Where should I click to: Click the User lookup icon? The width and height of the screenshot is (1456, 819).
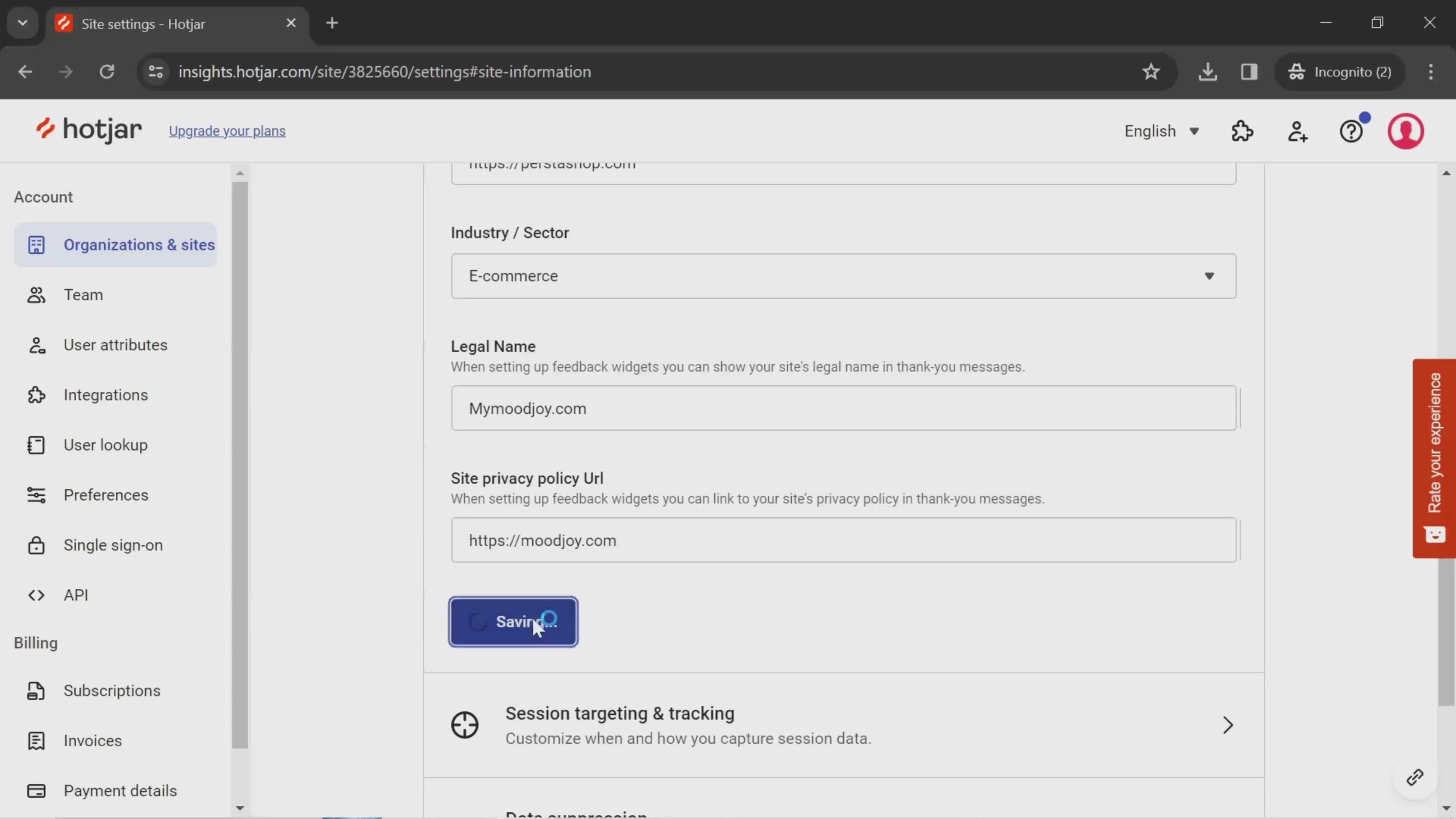[36, 445]
